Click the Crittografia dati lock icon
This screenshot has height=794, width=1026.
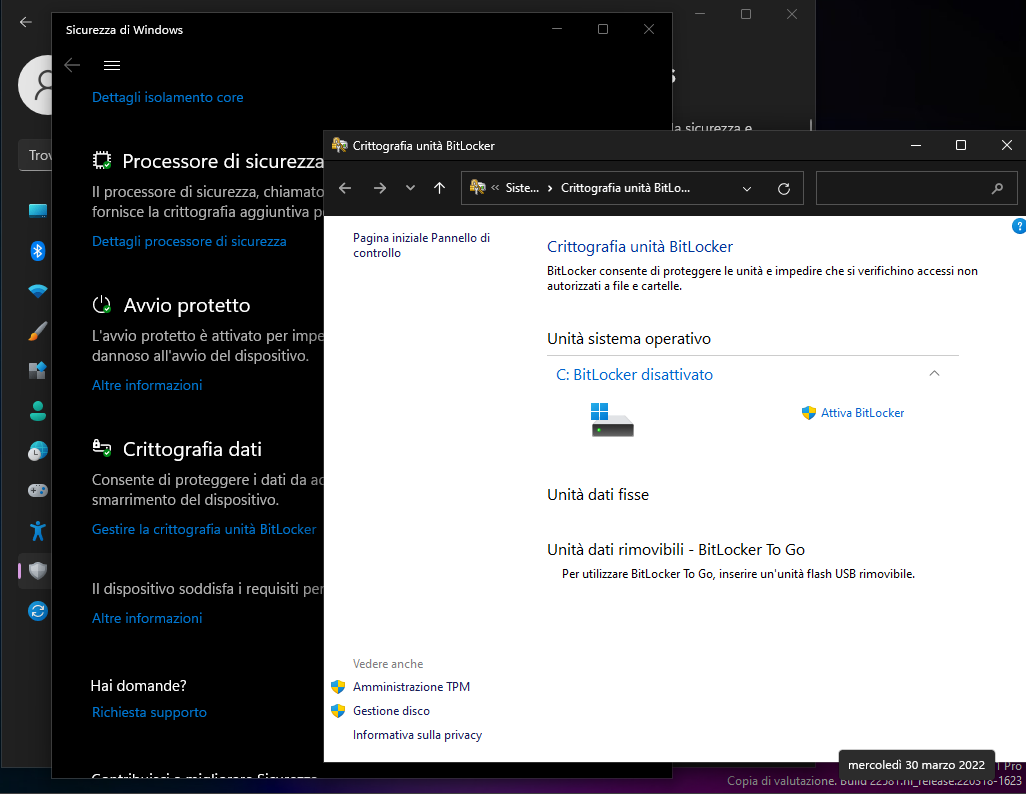[101, 448]
